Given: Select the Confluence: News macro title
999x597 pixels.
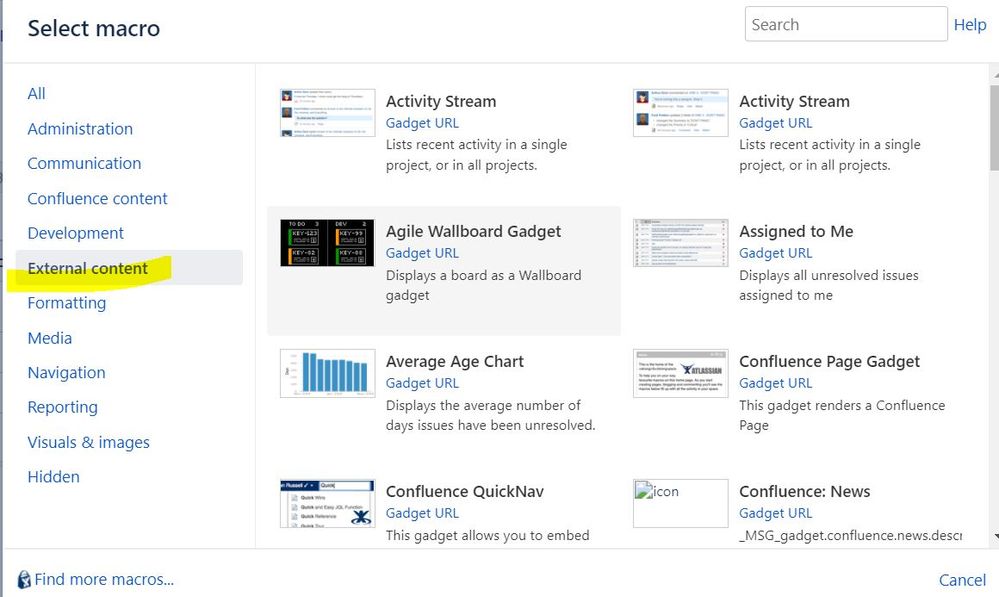Looking at the screenshot, I should (x=804, y=491).
